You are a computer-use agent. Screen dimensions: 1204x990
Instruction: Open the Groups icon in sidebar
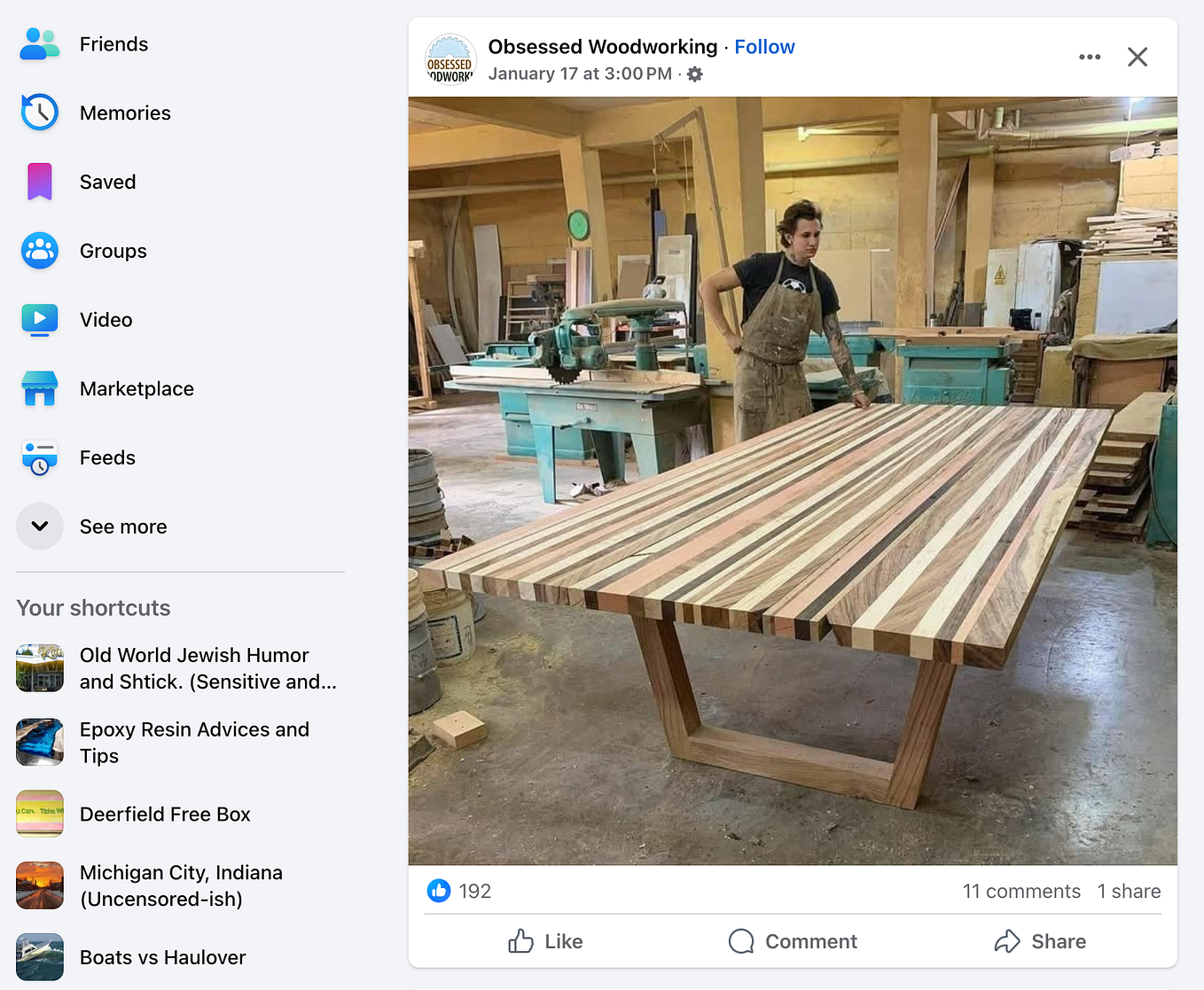tap(40, 251)
